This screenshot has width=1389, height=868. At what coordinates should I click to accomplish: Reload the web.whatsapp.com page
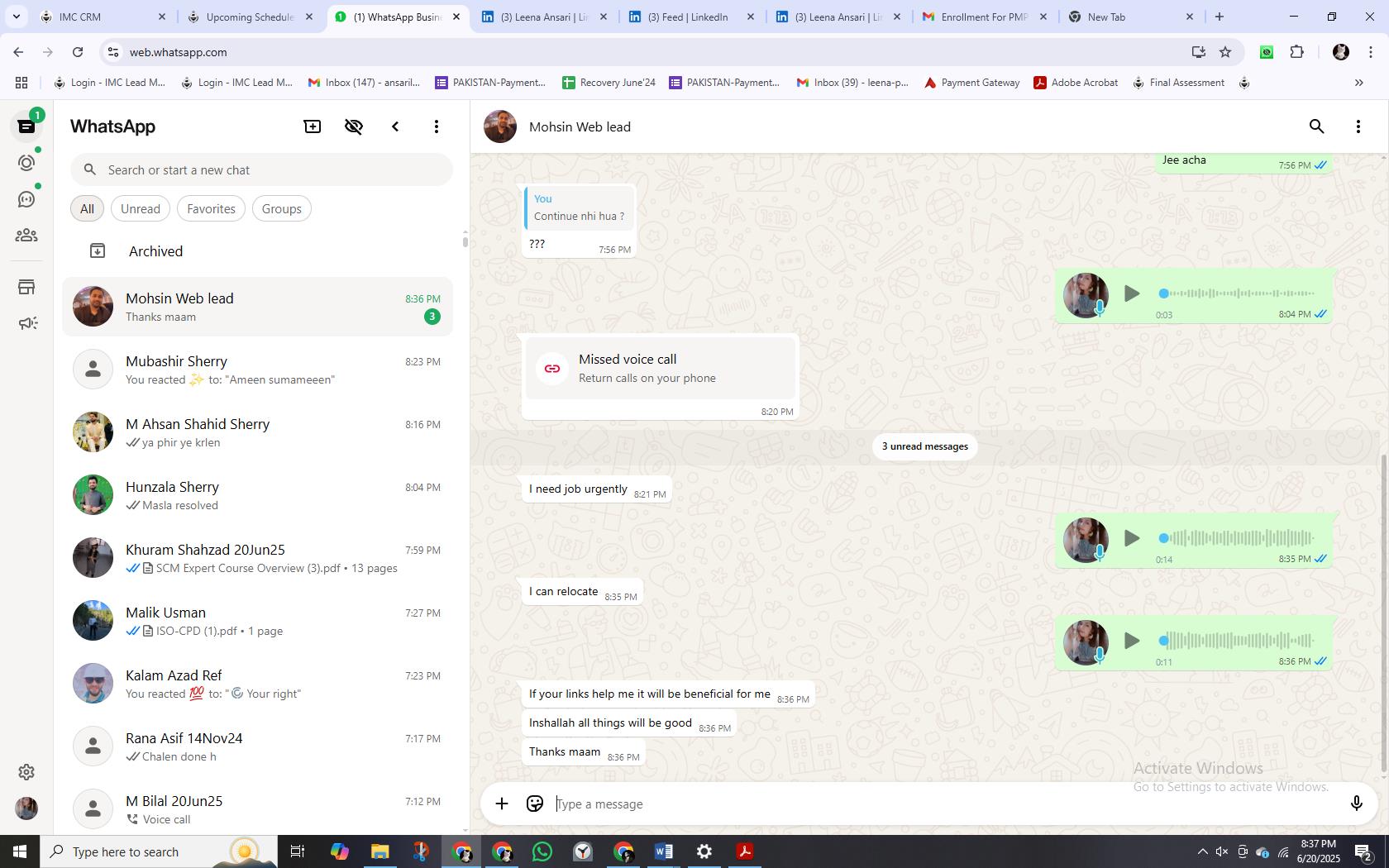(78, 52)
